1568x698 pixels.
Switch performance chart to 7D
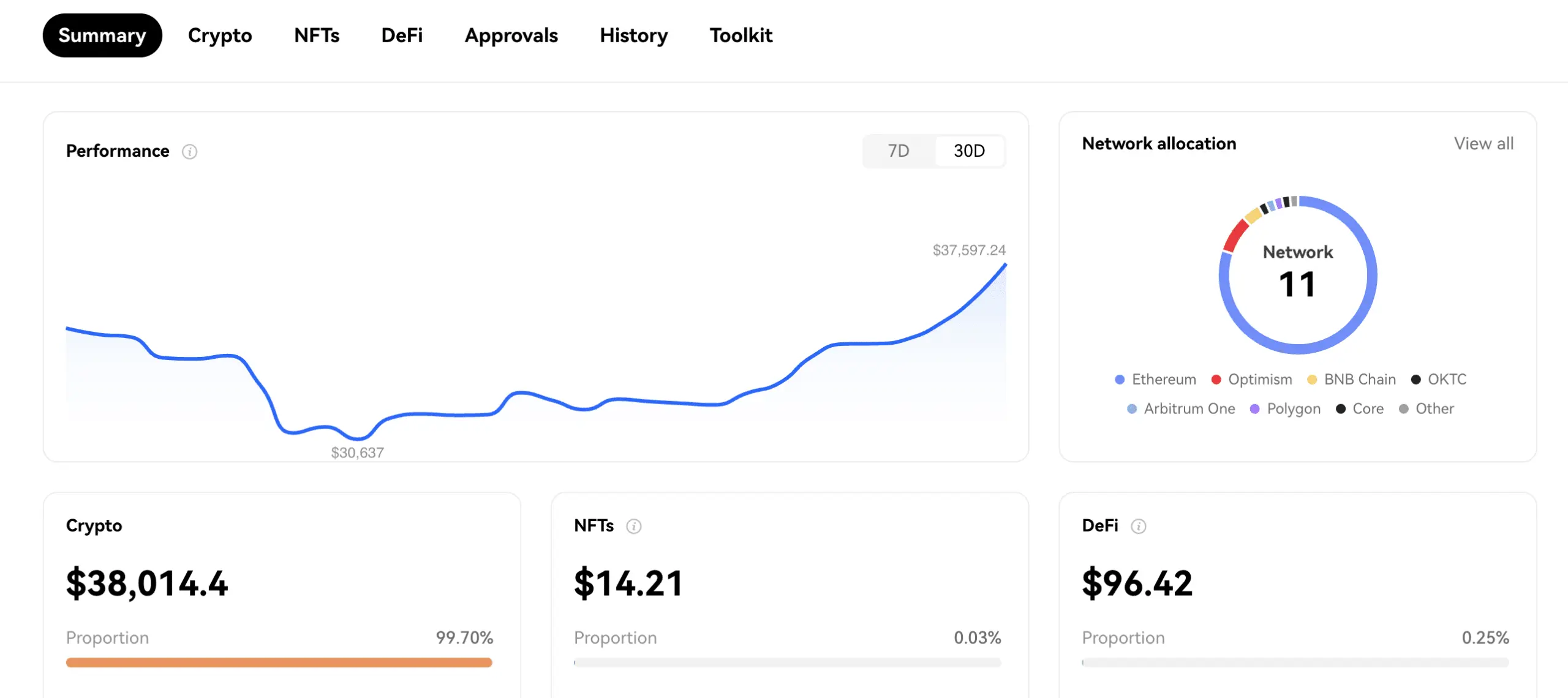point(899,151)
